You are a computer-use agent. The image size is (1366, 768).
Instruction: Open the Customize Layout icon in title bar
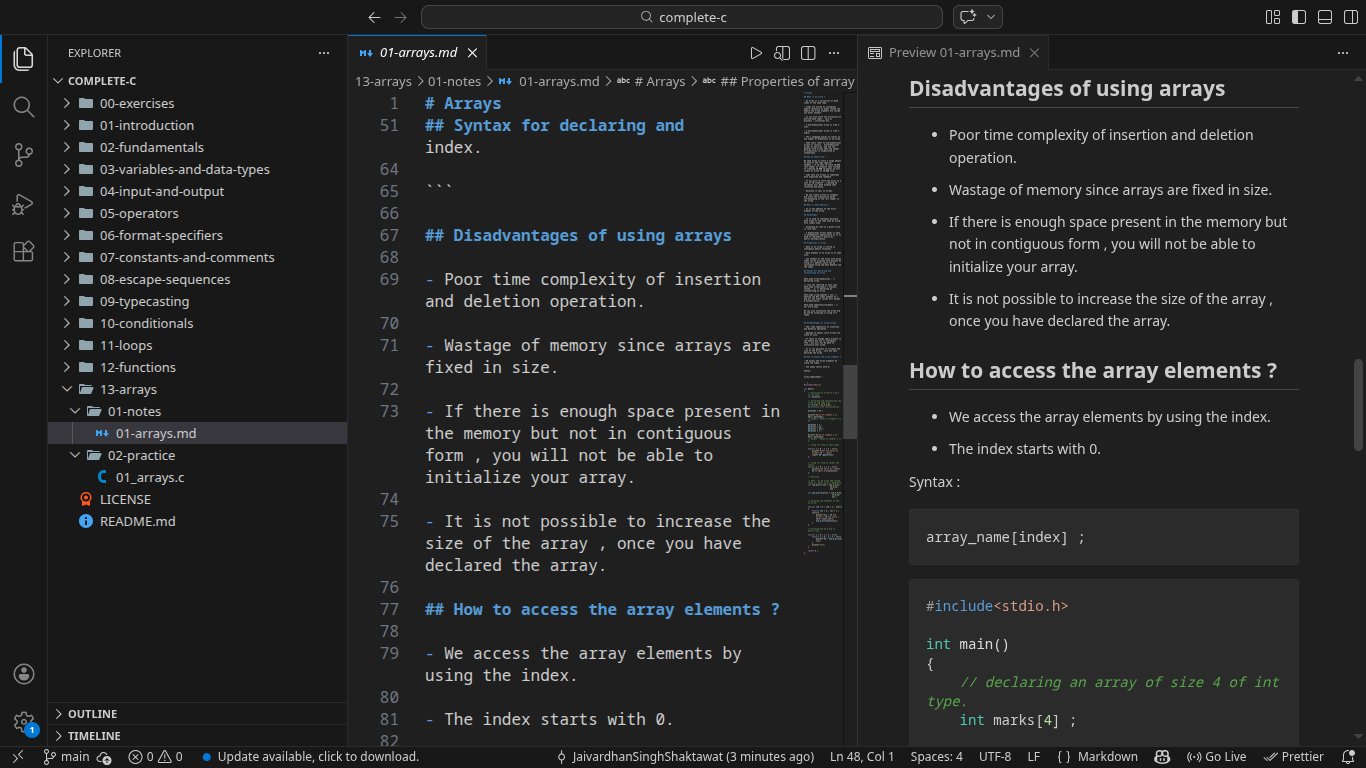pos(1274,17)
